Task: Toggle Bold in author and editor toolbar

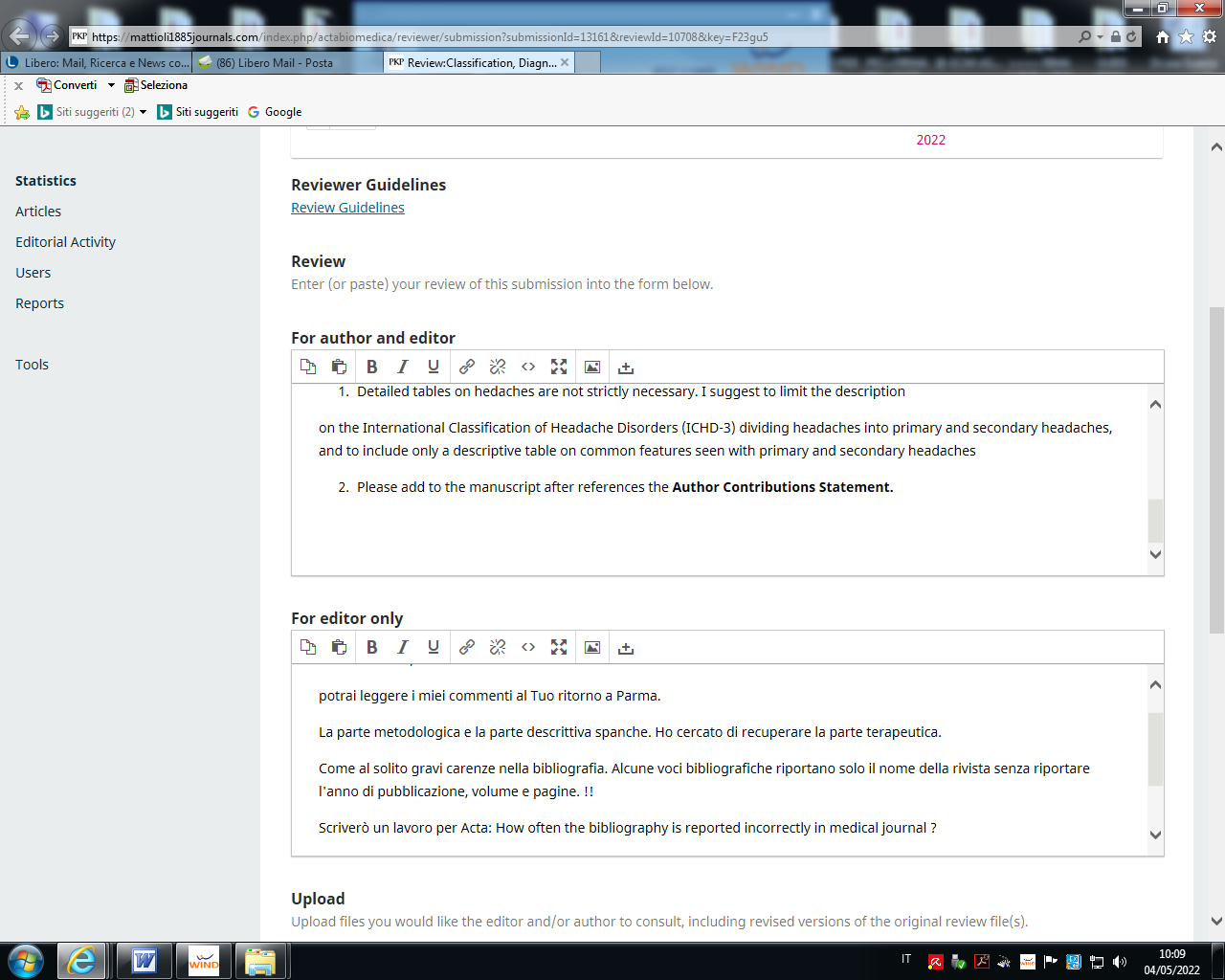Action: click(372, 367)
